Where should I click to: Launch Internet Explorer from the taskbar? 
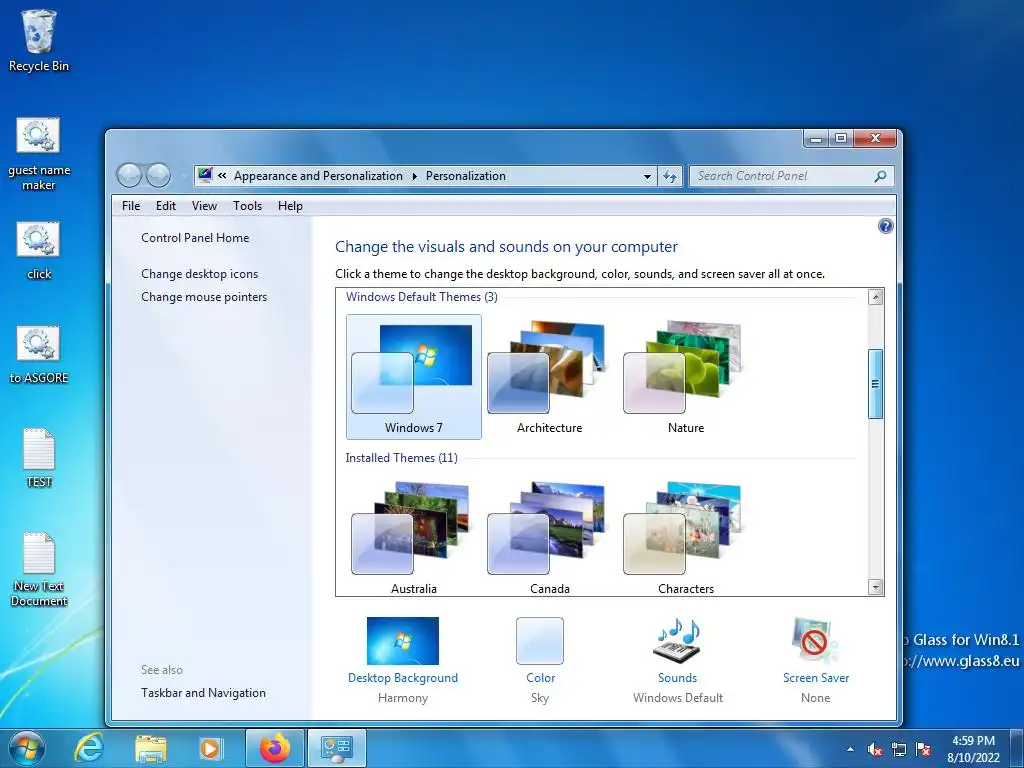(89, 748)
